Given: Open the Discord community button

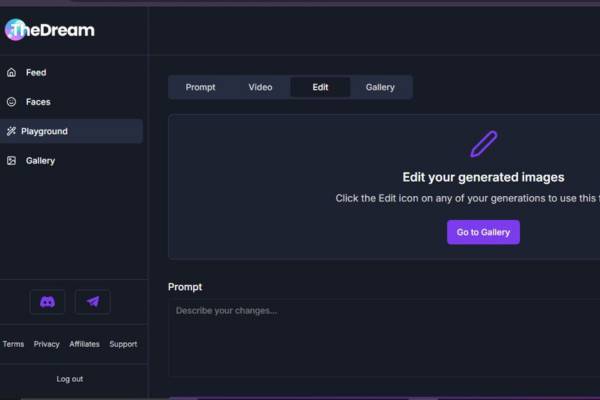Looking at the screenshot, I should 47,302.
